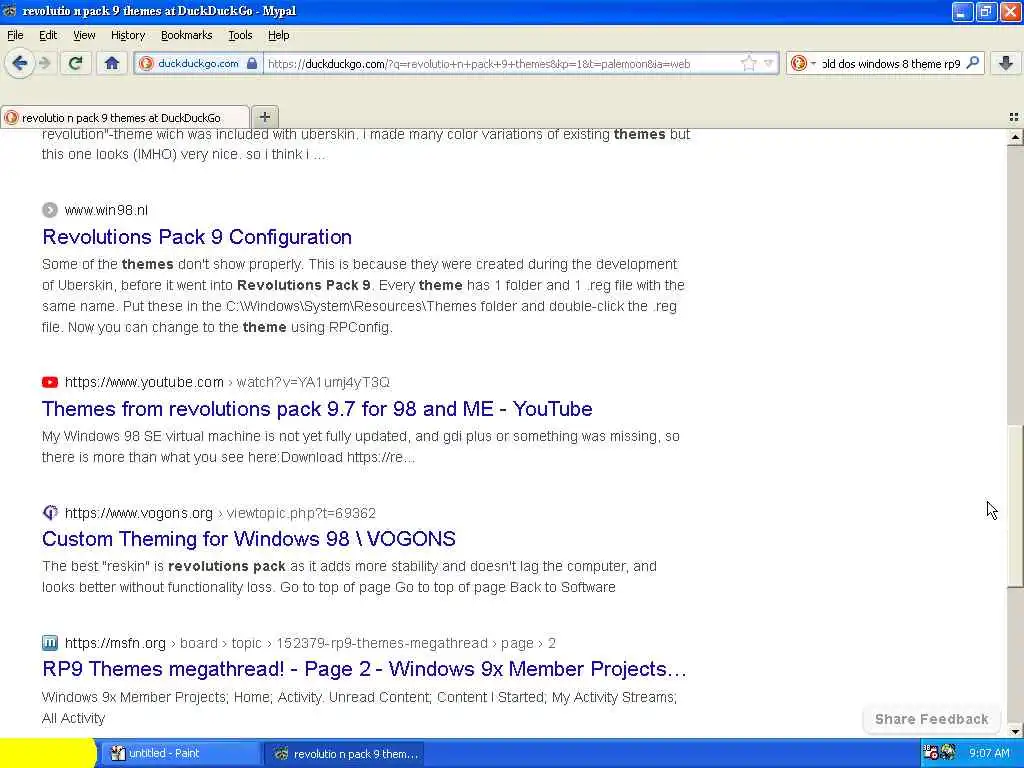The width and height of the screenshot is (1024, 768).
Task: Open Custom Theming for Windows 98 VOGONS result
Action: click(x=249, y=539)
